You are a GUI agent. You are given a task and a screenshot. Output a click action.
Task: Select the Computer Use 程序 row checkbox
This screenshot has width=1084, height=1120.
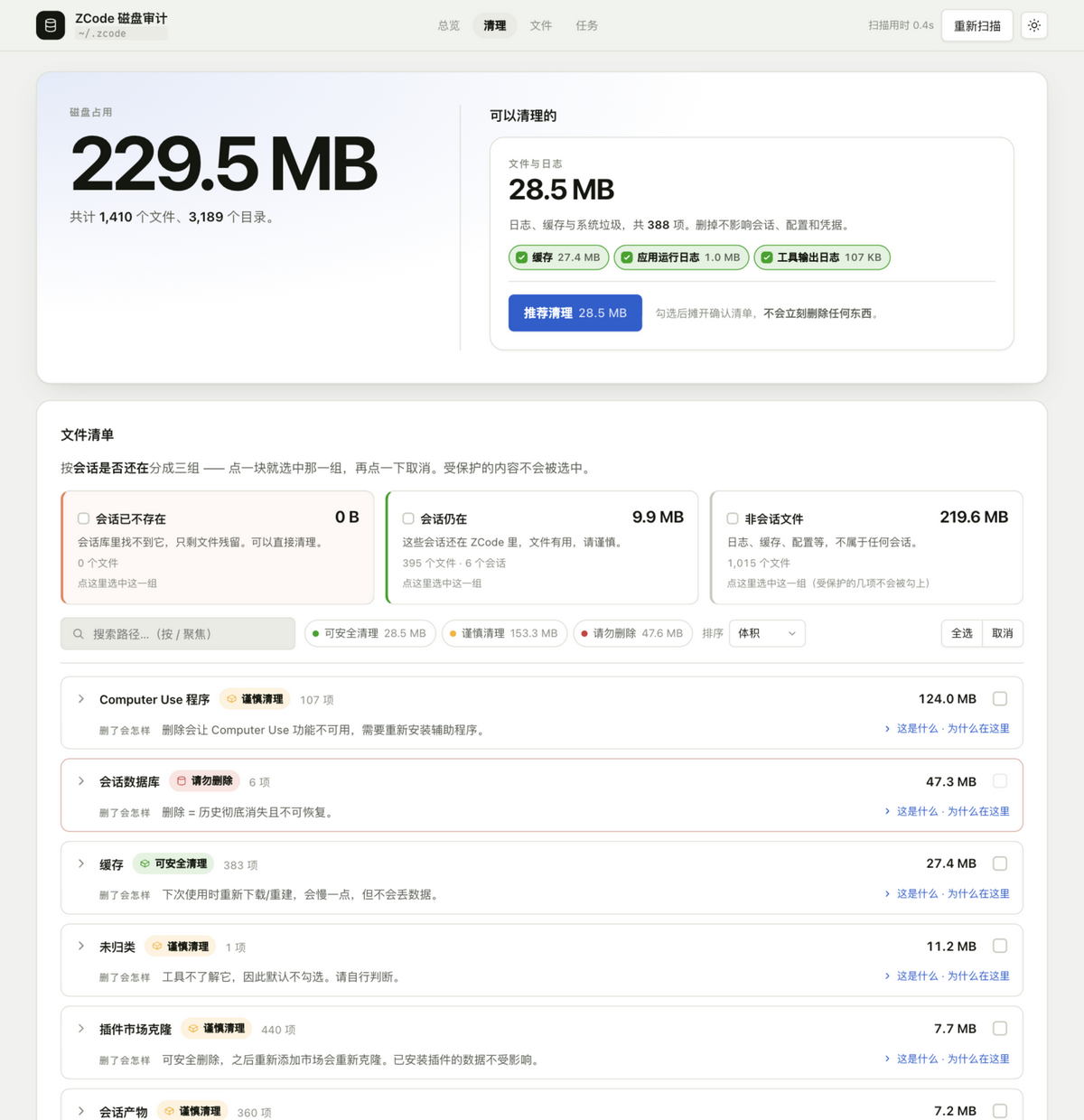[1000, 698]
